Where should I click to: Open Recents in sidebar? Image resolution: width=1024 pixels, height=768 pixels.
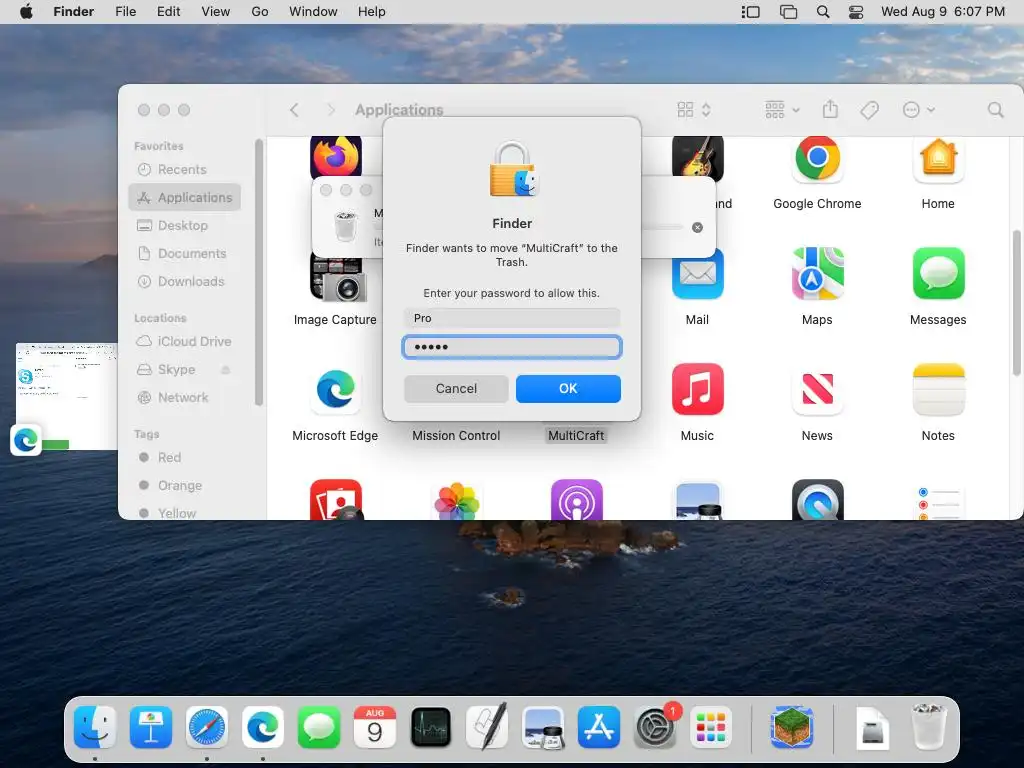click(x=185, y=170)
